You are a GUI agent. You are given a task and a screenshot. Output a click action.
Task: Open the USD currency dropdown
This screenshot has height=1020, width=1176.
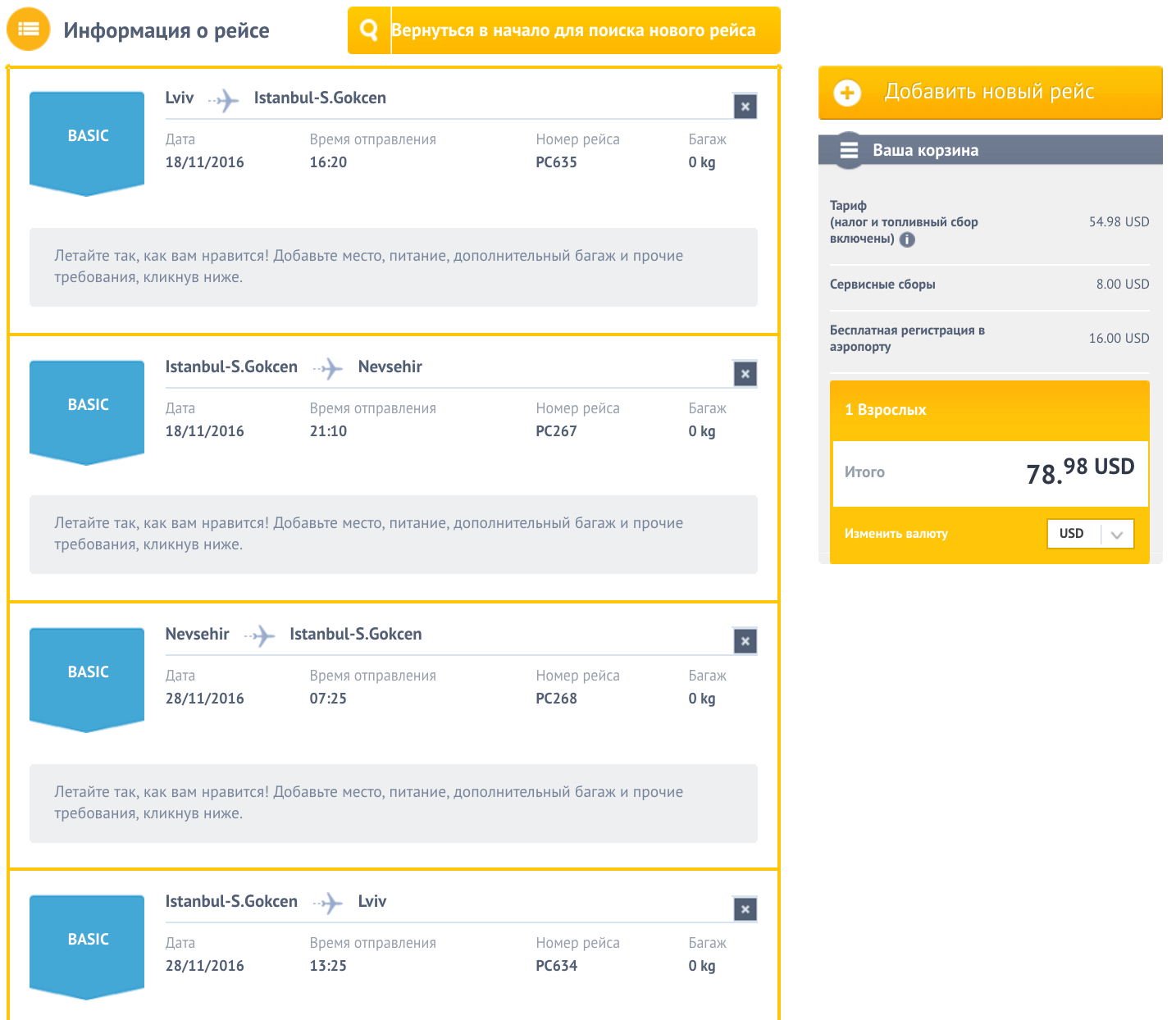1090,534
